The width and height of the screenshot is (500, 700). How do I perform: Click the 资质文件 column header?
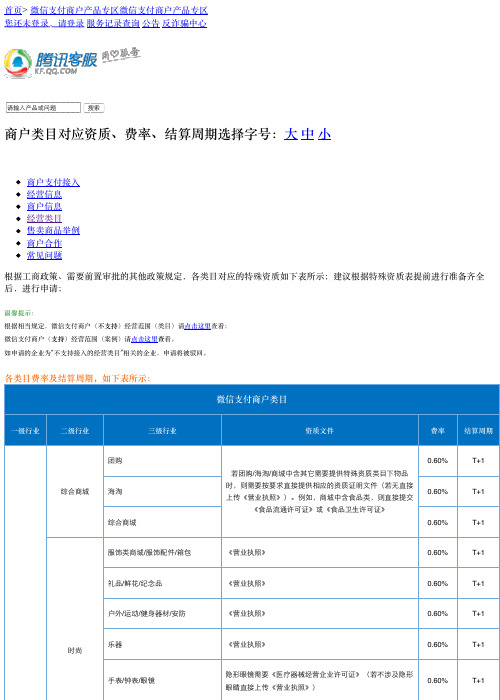[320, 430]
